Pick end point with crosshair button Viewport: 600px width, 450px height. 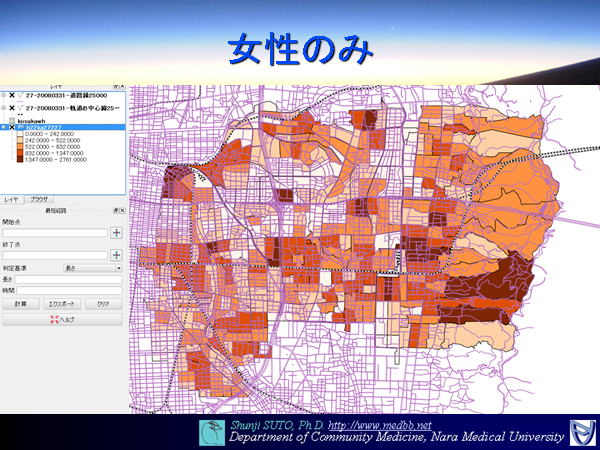(116, 255)
